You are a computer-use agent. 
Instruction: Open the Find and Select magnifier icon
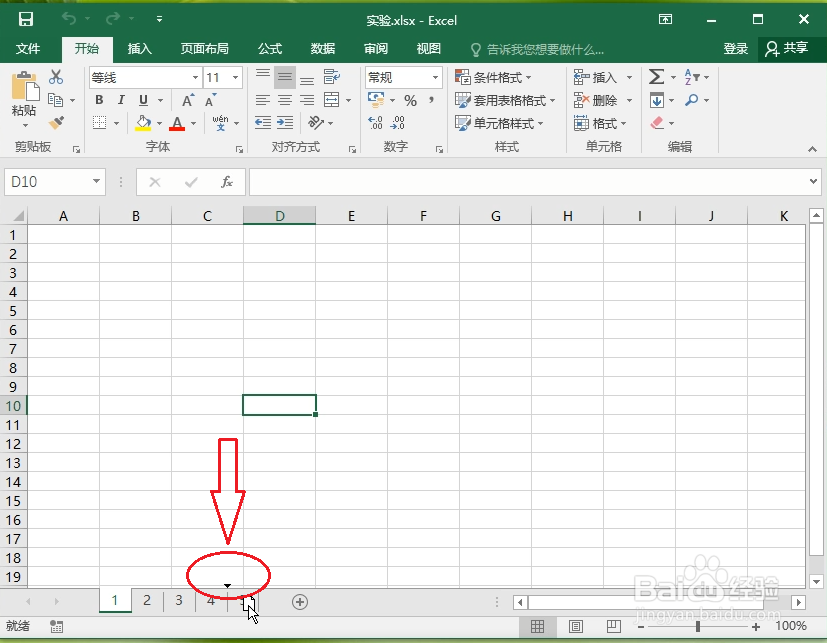[x=691, y=99]
